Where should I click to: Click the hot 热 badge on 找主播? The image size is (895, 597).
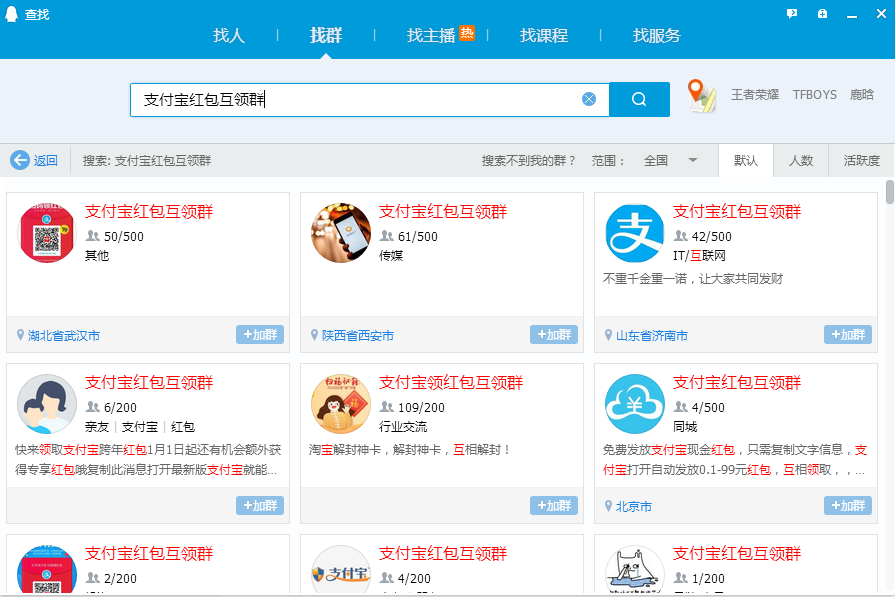tap(467, 33)
